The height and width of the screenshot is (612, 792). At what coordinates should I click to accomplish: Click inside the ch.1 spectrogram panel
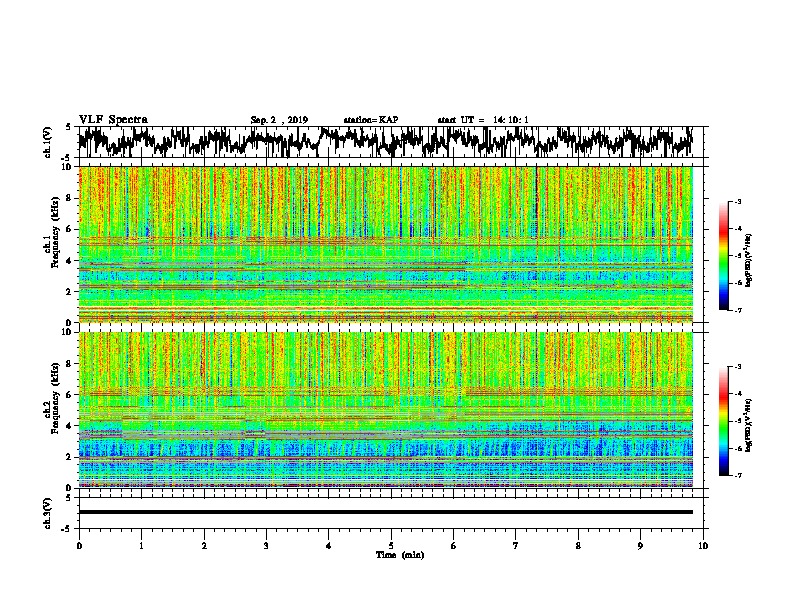[x=386, y=244]
